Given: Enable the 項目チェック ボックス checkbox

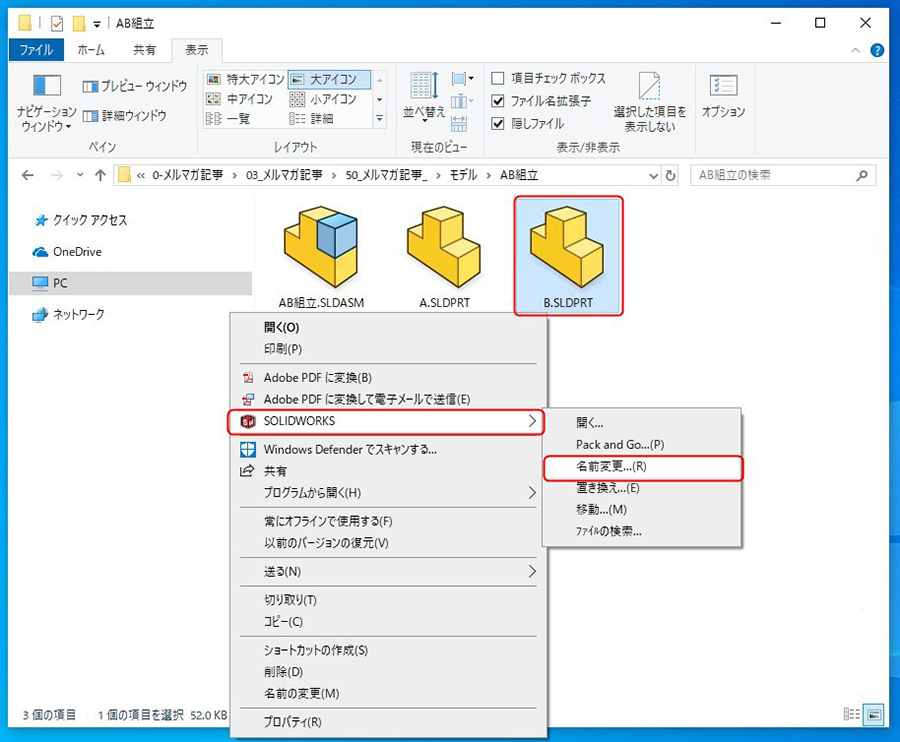Looking at the screenshot, I should pos(498,79).
